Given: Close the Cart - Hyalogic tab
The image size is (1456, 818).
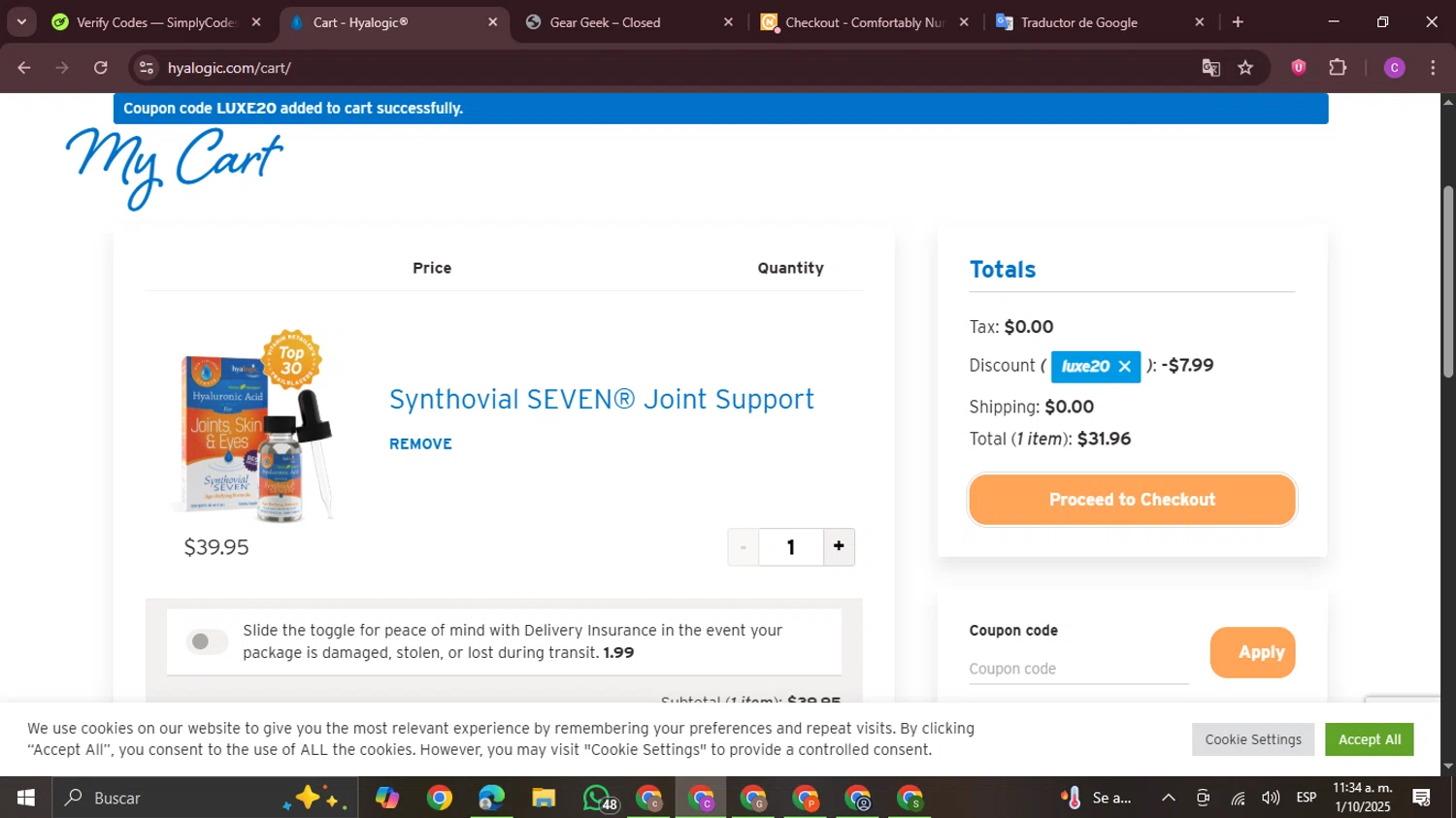Looking at the screenshot, I should [492, 22].
